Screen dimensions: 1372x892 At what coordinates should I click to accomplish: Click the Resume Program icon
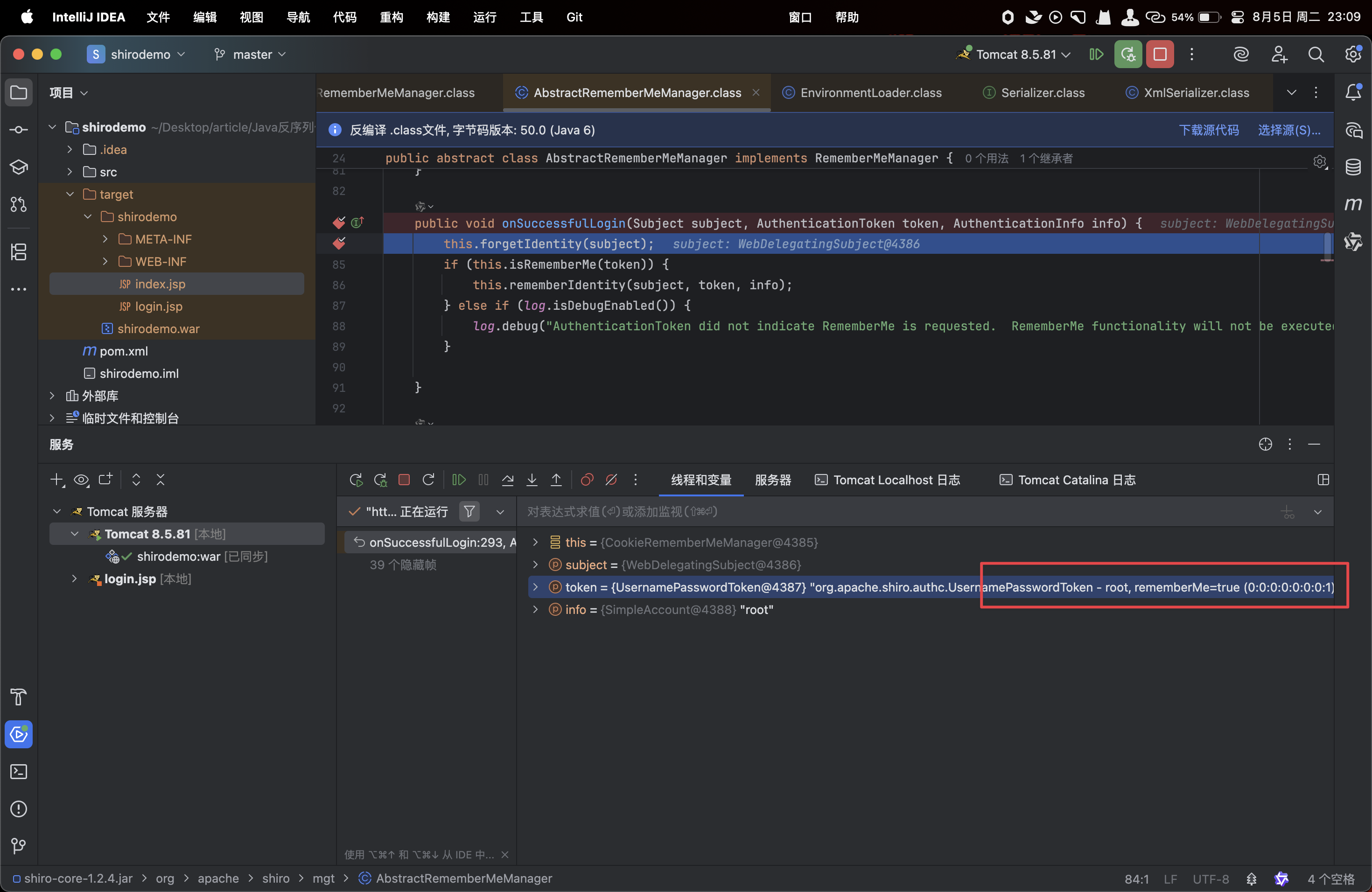pos(459,480)
